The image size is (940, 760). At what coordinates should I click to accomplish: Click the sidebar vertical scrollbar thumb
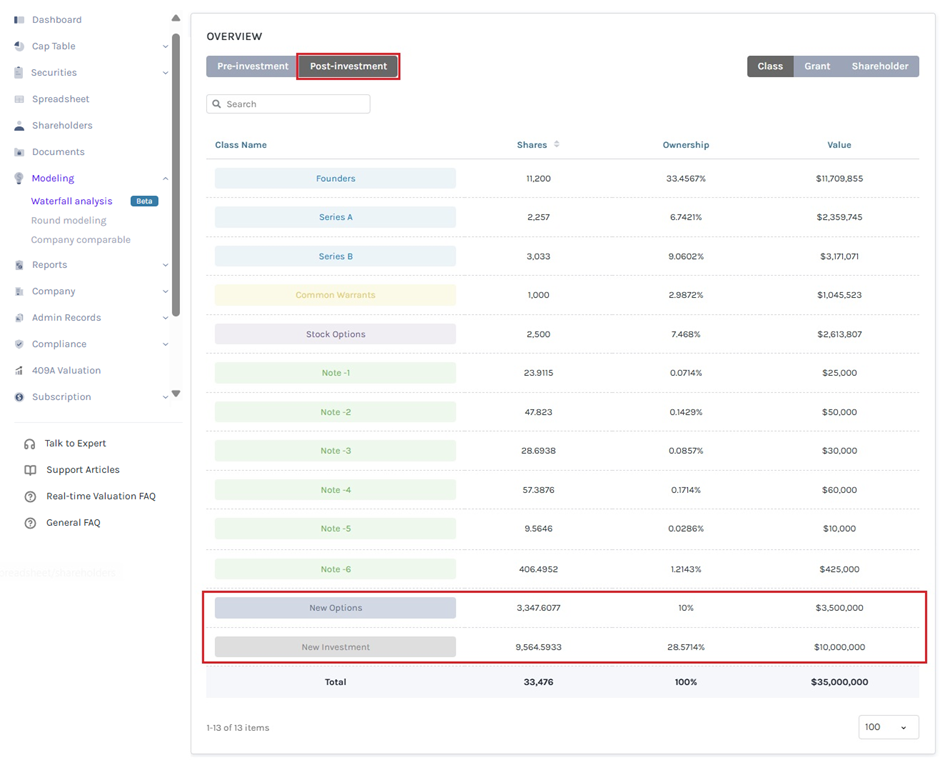(x=176, y=175)
